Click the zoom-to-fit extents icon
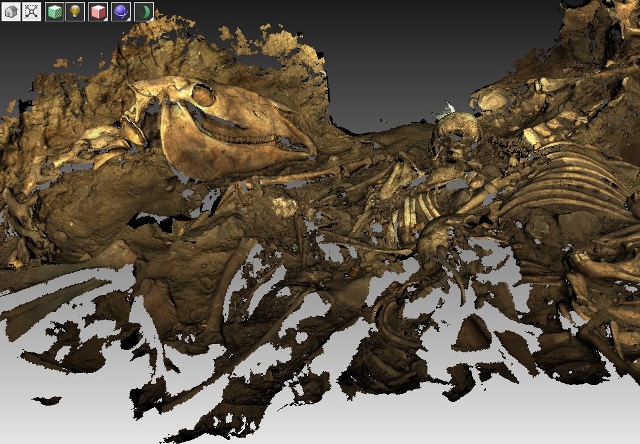This screenshot has width=640, height=444. (32, 12)
